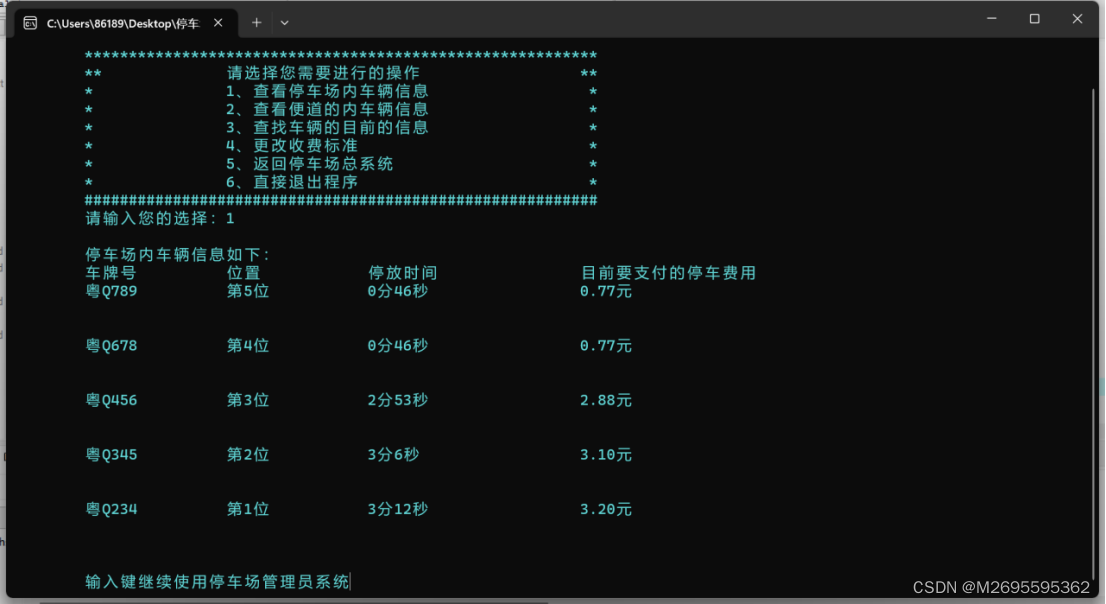Click the column header 车牌号
Image resolution: width=1106 pixels, height=604 pixels.
click(111, 273)
